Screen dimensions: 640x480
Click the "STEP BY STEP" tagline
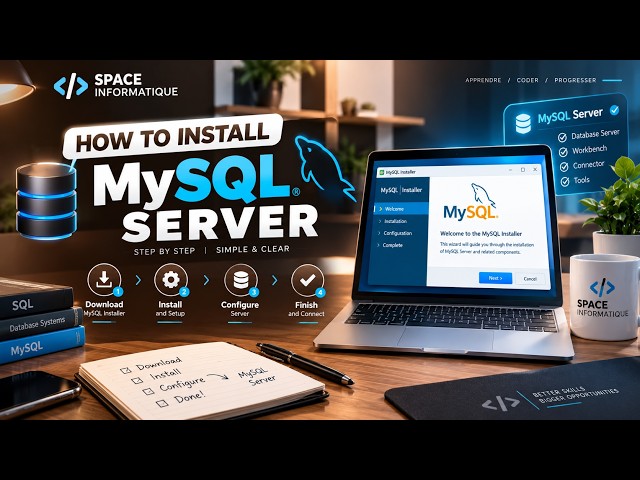(164, 251)
